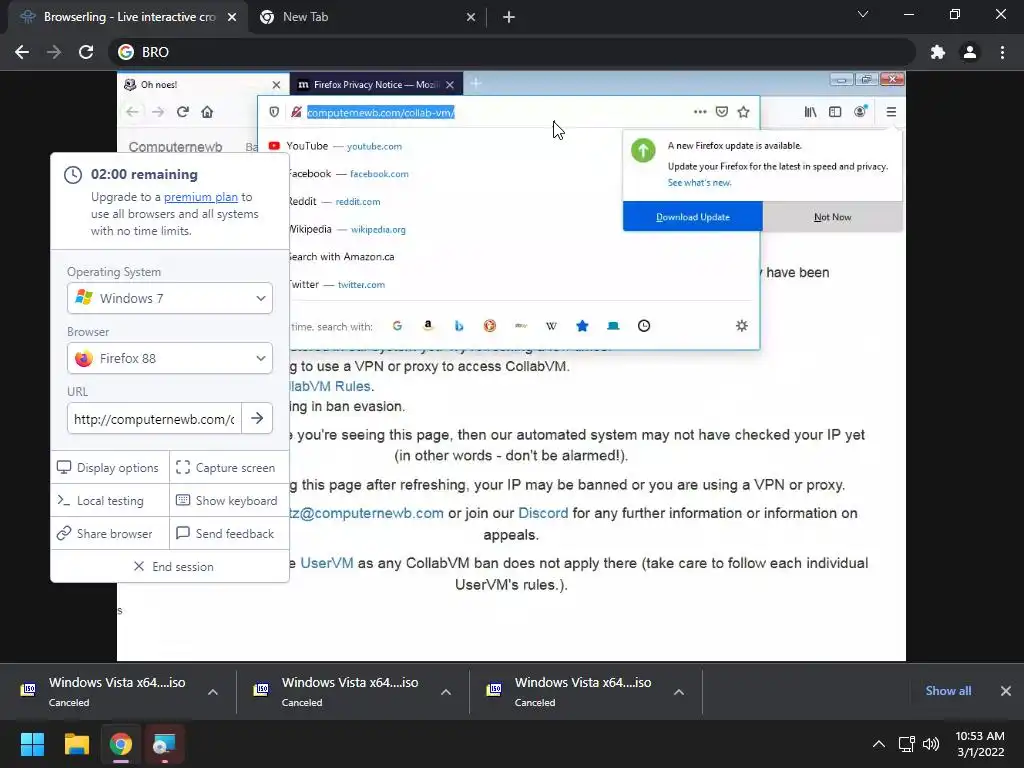Open the Firefox account icon

861,111
